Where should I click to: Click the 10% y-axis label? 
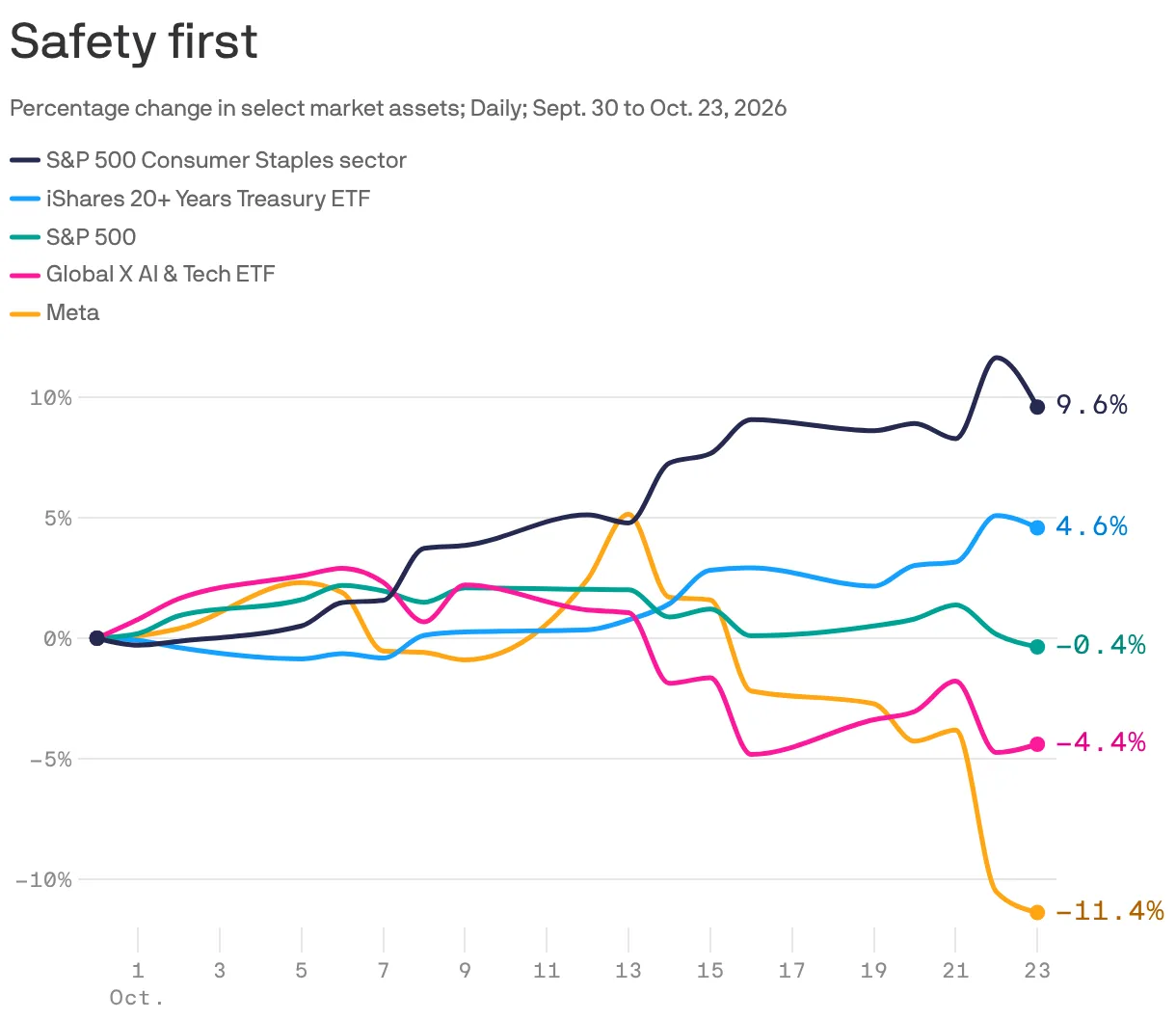pos(51,397)
